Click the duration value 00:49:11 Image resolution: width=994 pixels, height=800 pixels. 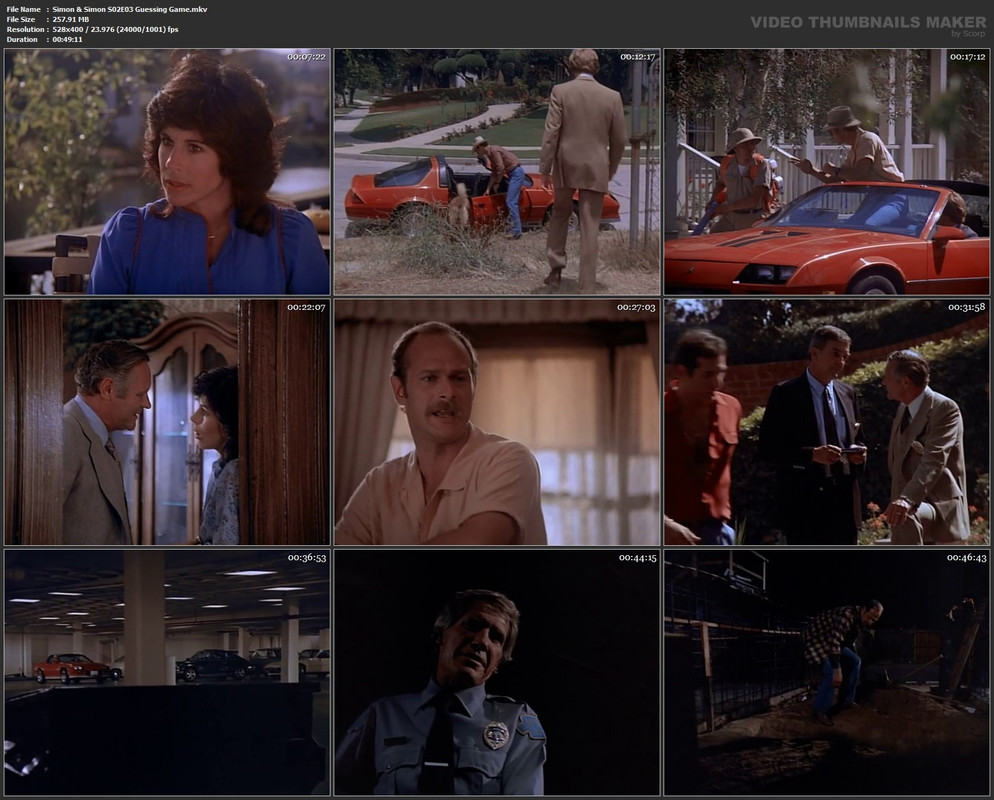click(x=68, y=39)
